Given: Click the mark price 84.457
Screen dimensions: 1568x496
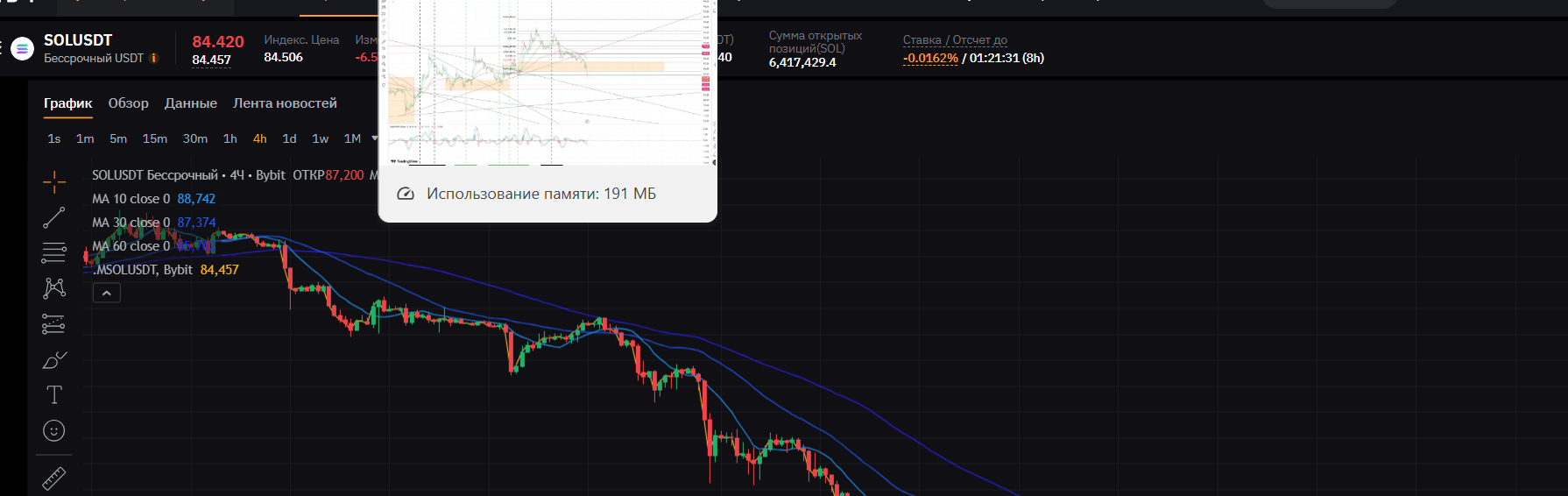Looking at the screenshot, I should coord(212,60).
